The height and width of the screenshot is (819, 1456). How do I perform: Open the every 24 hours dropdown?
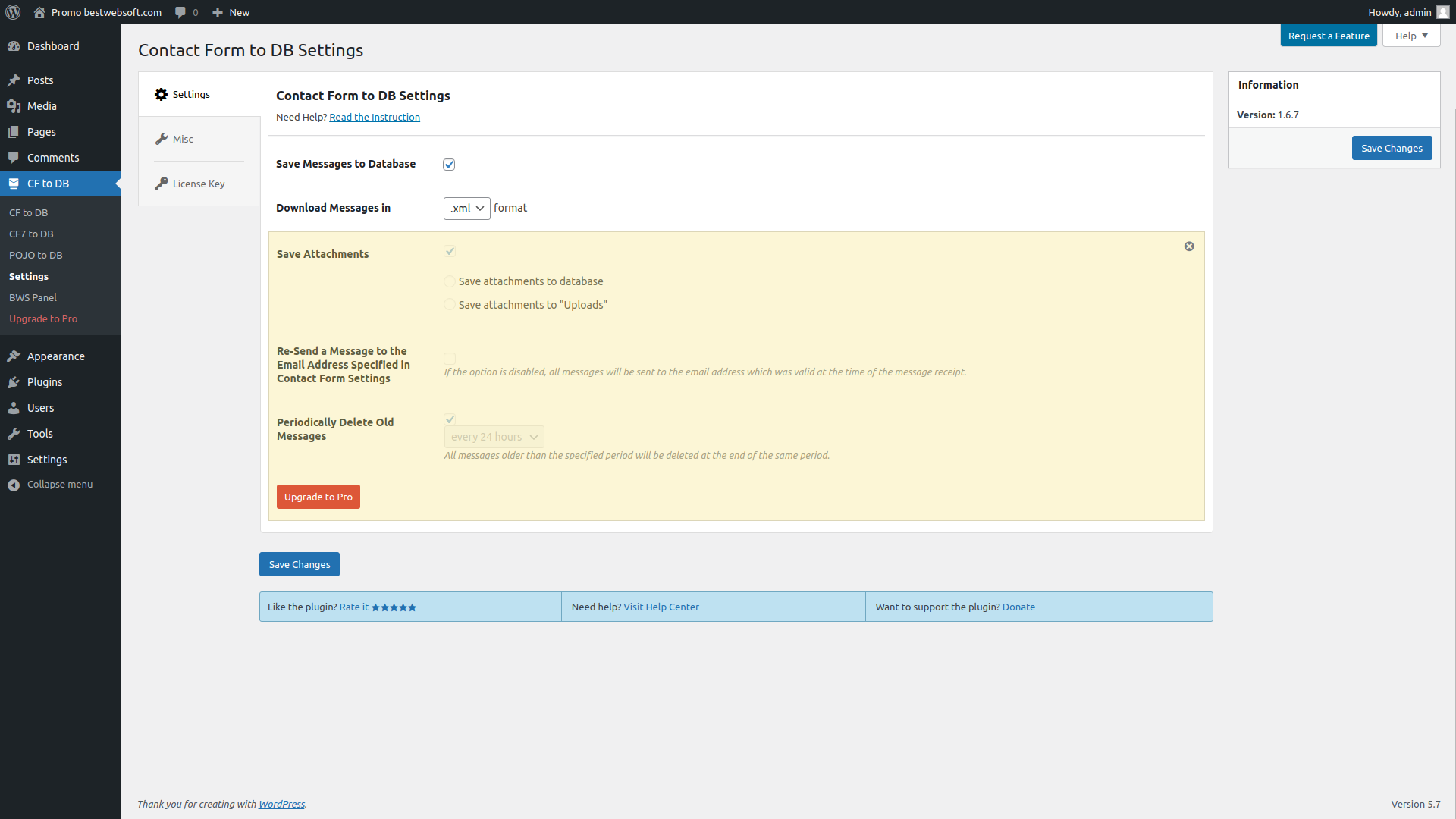pyautogui.click(x=494, y=437)
